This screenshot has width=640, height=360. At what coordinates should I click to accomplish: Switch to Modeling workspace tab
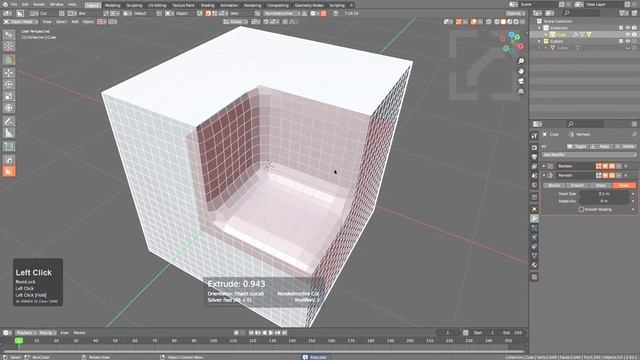coord(112,5)
